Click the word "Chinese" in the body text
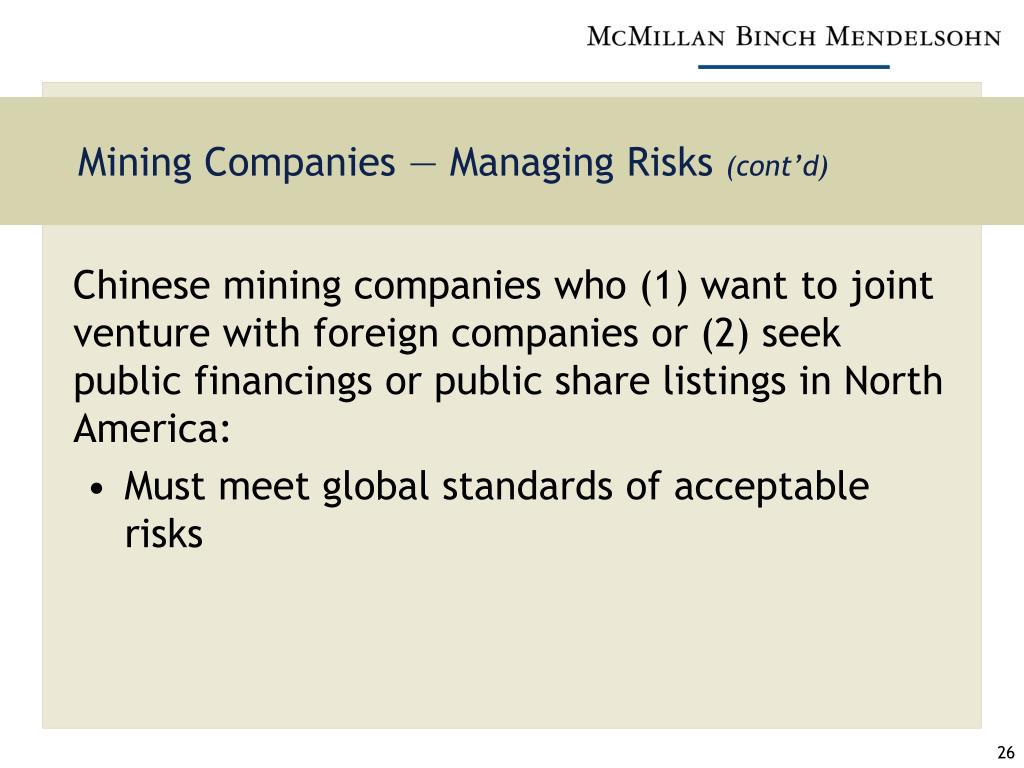This screenshot has width=1024, height=768. point(143,287)
